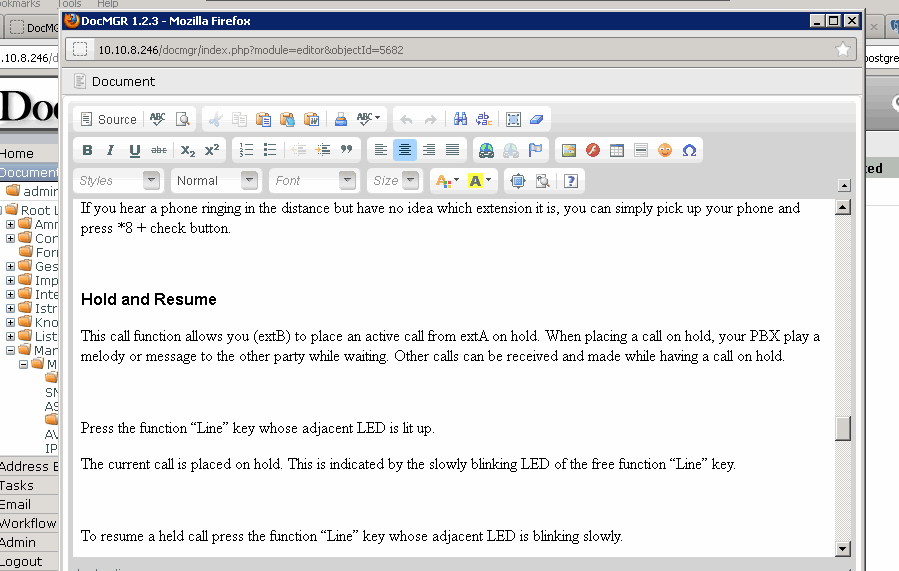Screen dimensions: 899x571
Task: Insert a numbered list
Action: click(x=246, y=150)
